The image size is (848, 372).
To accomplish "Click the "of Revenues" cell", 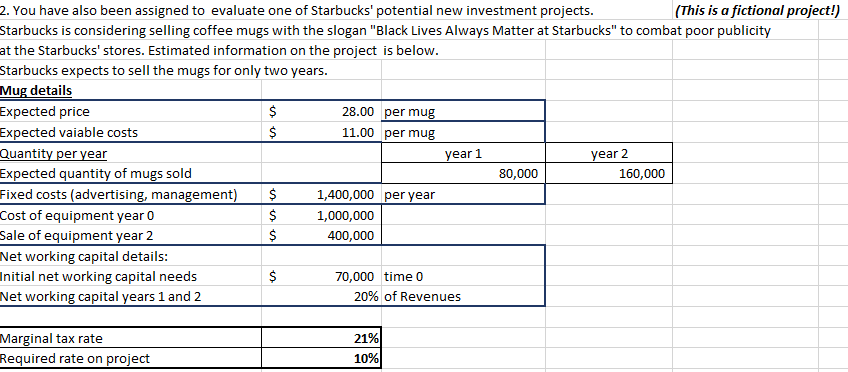I will [x=463, y=296].
